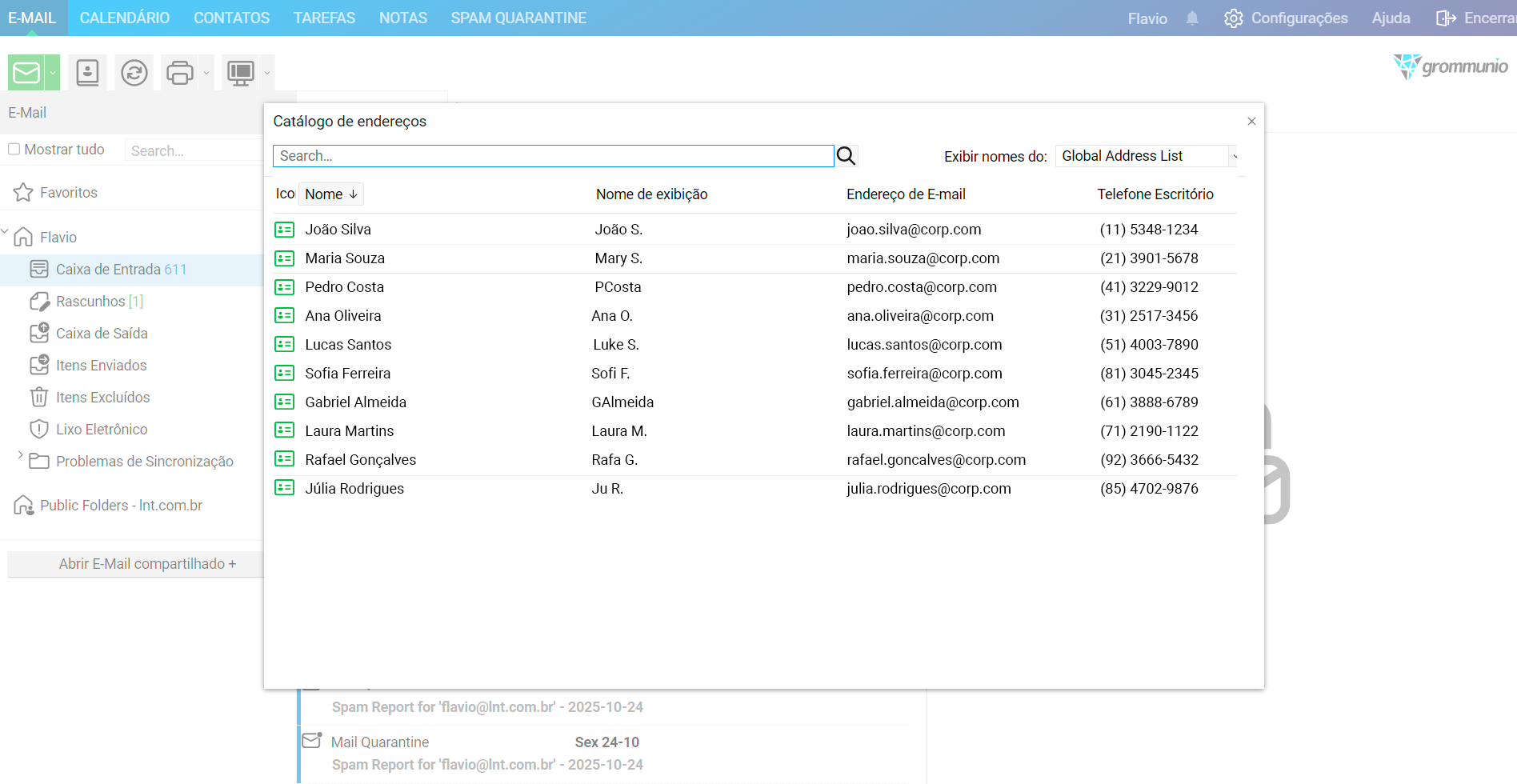1517x784 pixels.
Task: Click the address catalog Search field
Action: pos(553,156)
